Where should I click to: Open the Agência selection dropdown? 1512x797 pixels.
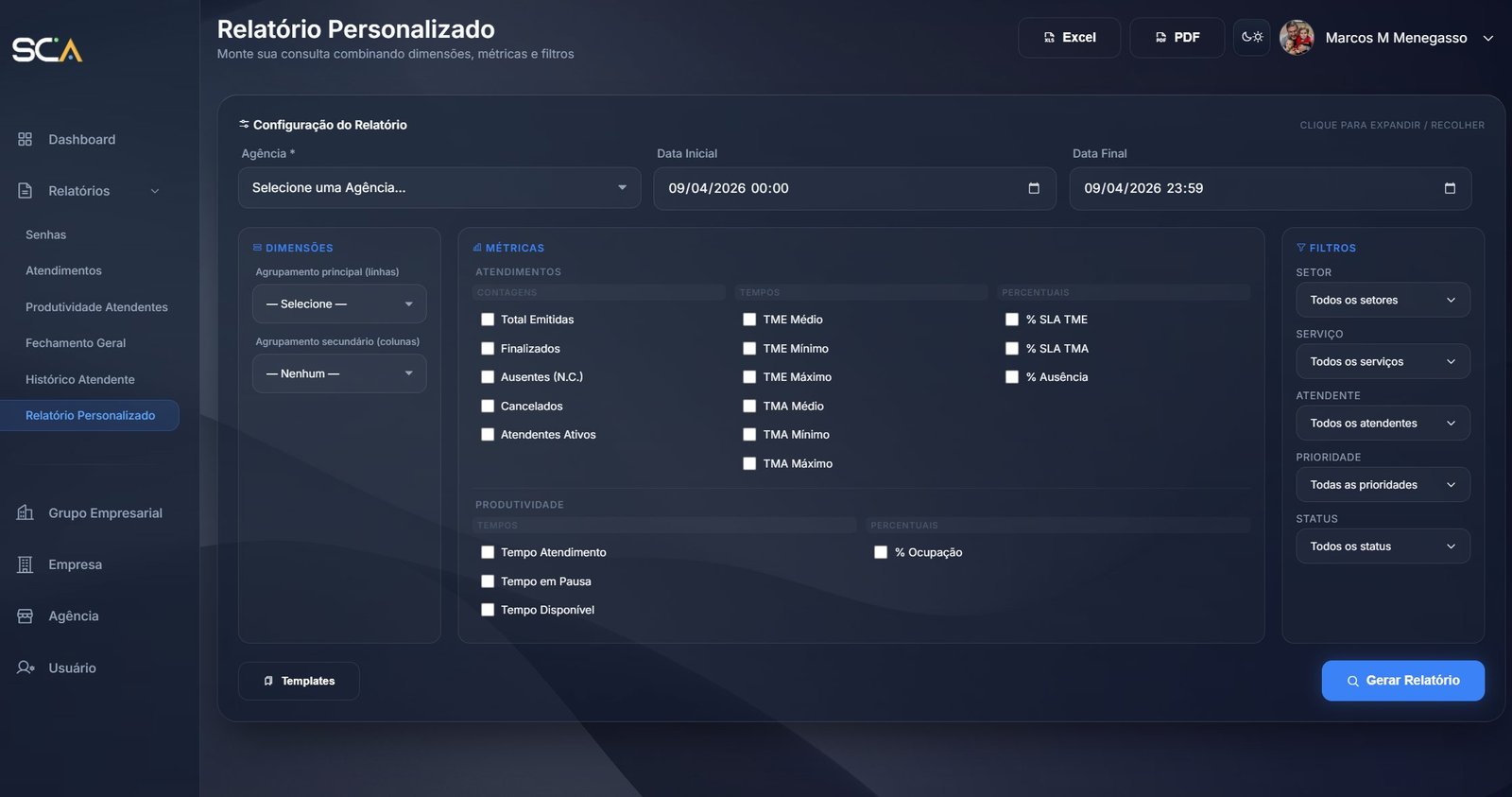click(x=439, y=188)
